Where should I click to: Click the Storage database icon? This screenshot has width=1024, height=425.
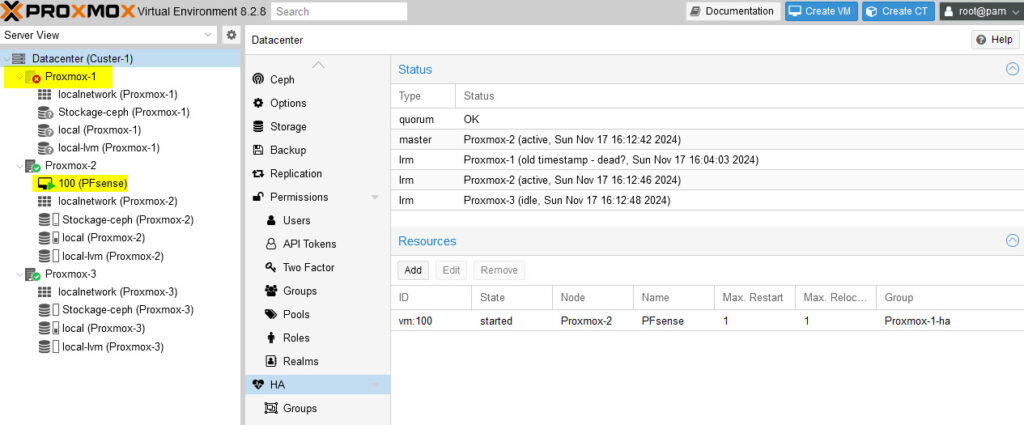[x=258, y=127]
